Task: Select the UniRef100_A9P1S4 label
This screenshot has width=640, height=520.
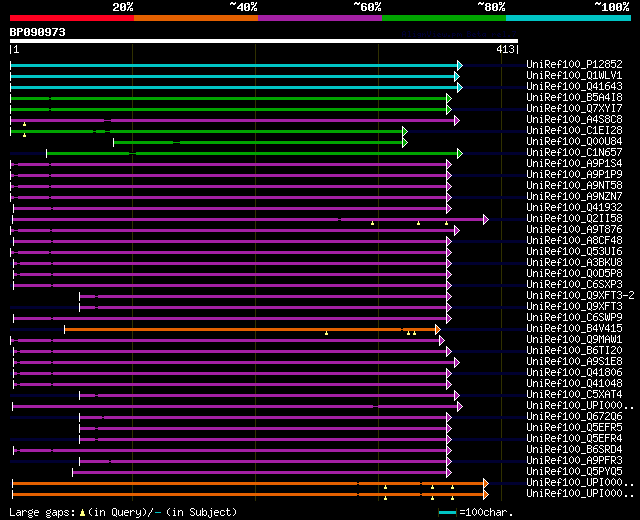Action: [574, 163]
